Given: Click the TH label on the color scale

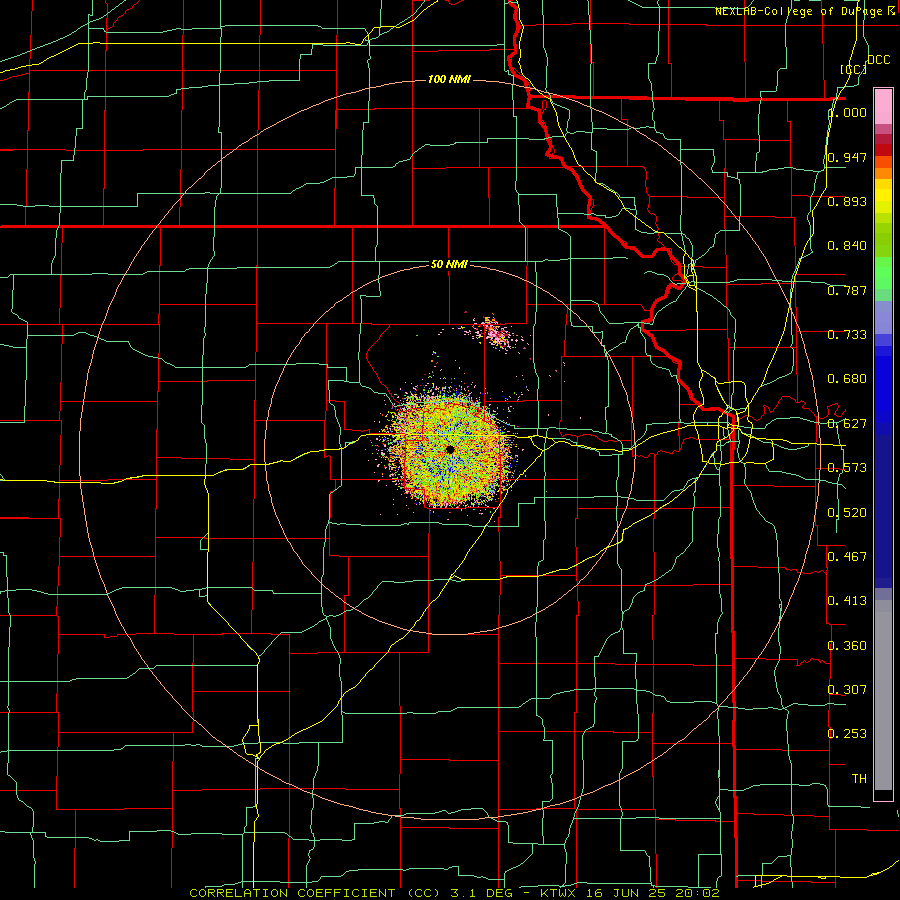Looking at the screenshot, I should [859, 779].
